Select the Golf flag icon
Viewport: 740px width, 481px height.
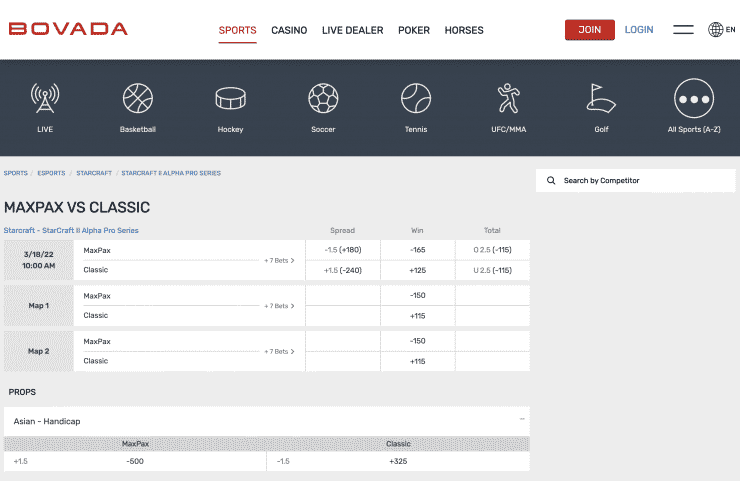[601, 98]
